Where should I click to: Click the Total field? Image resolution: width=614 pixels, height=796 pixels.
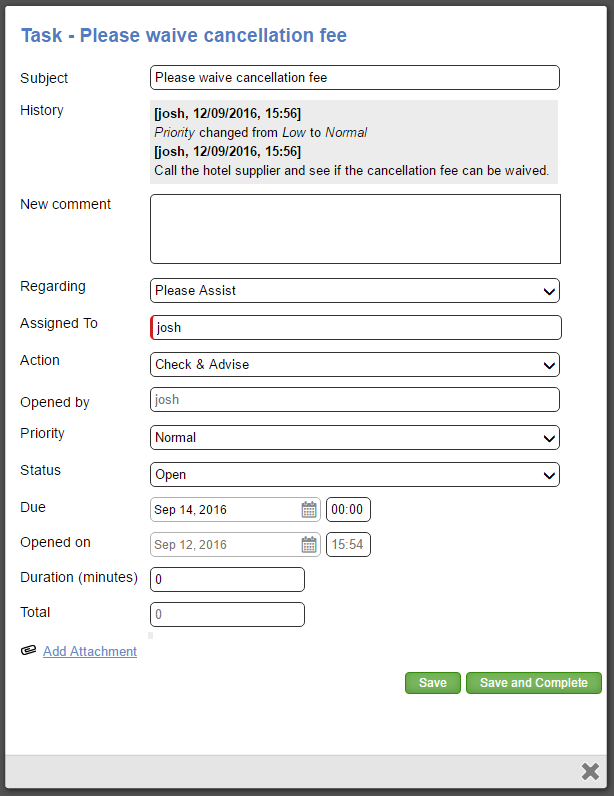[227, 615]
